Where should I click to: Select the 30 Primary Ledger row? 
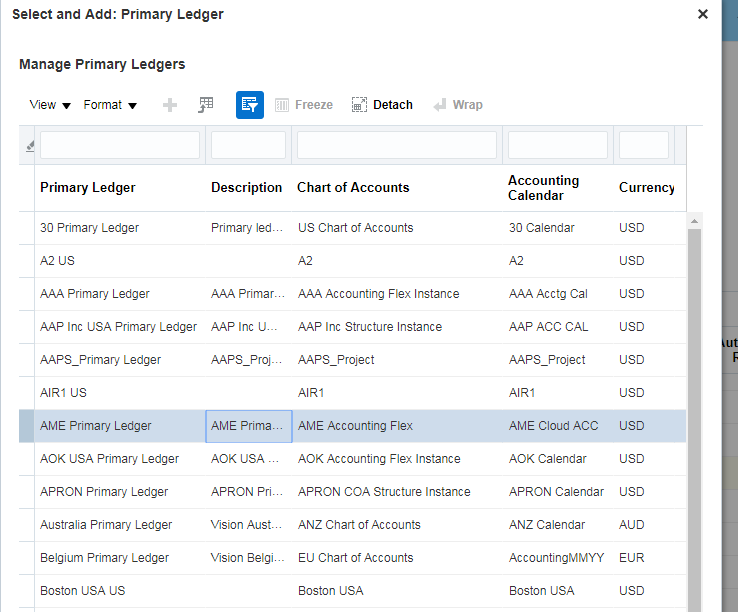(x=90, y=228)
